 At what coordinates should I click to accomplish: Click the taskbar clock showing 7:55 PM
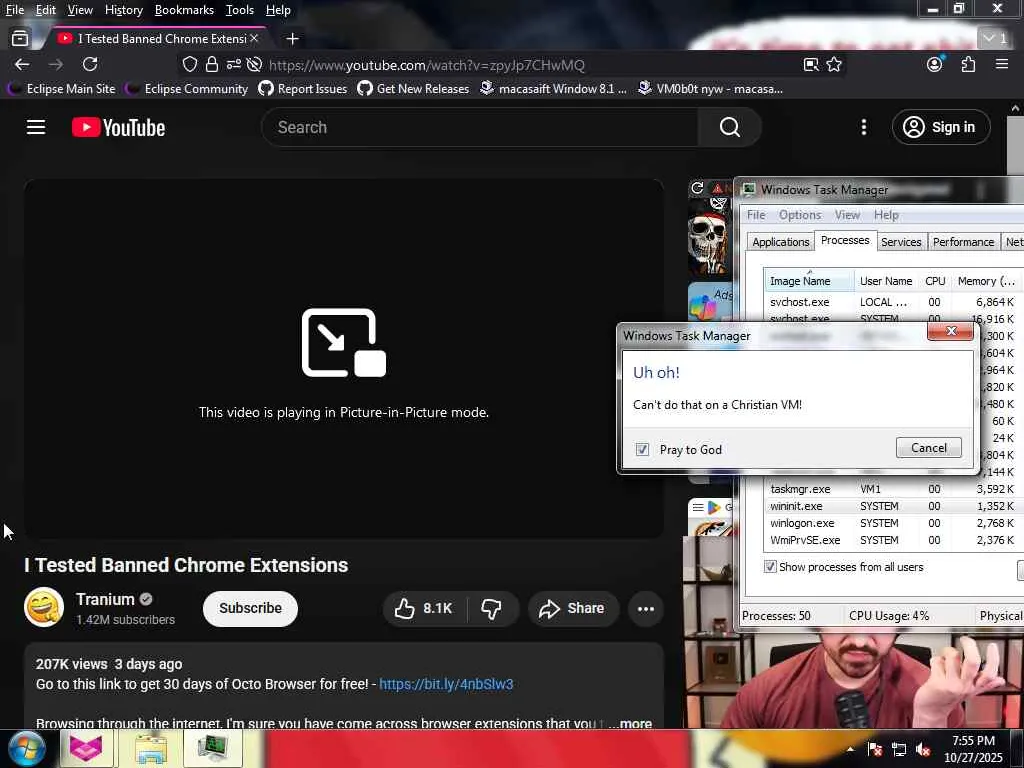(x=973, y=749)
